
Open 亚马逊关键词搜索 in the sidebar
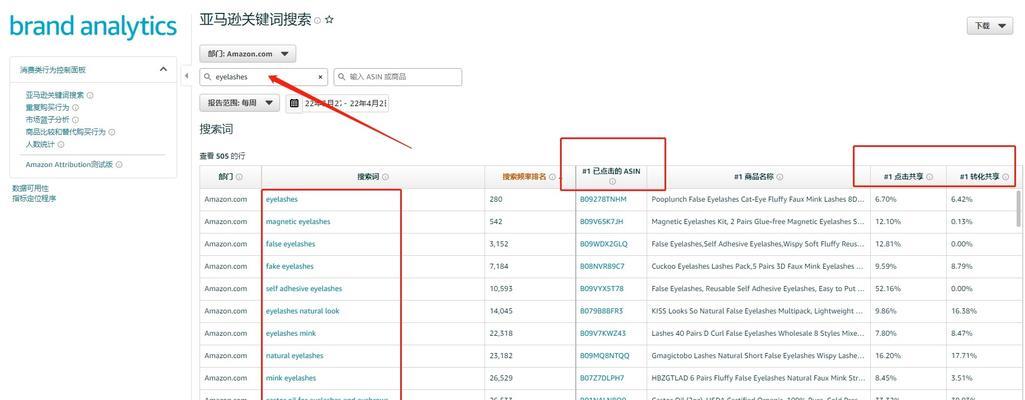tap(55, 95)
